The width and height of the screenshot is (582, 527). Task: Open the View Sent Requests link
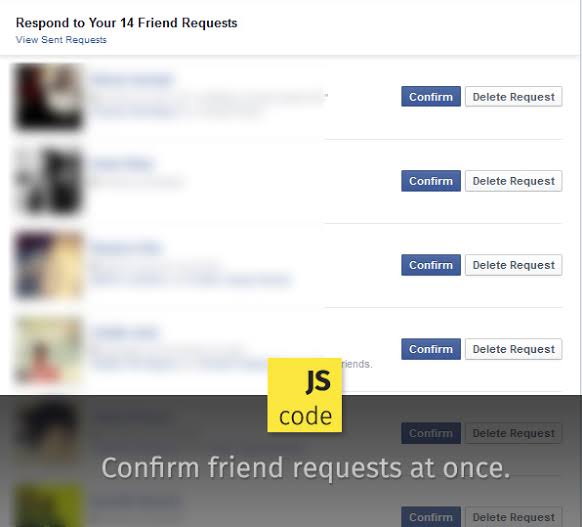(x=61, y=40)
